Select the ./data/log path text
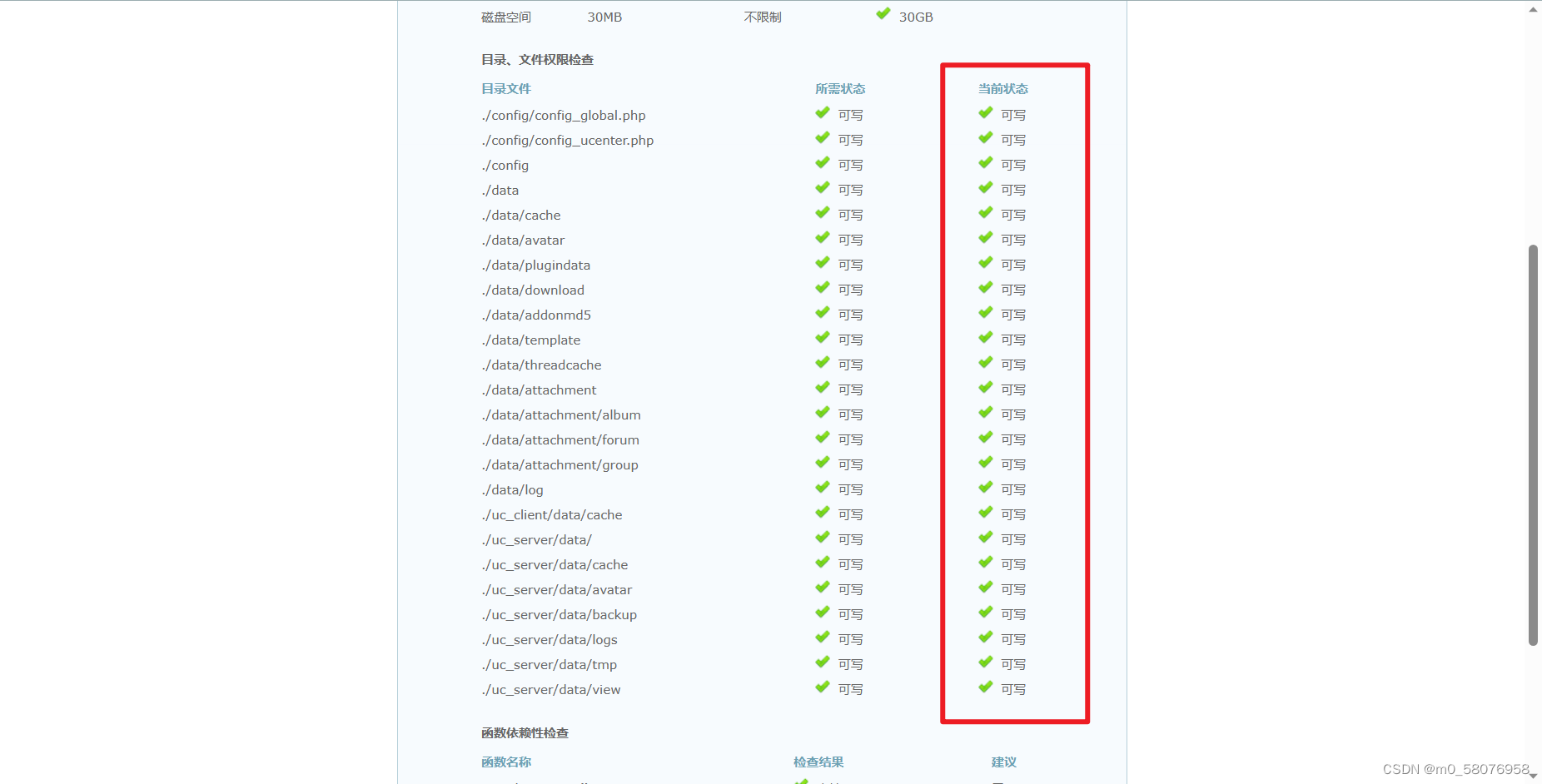 coord(513,489)
